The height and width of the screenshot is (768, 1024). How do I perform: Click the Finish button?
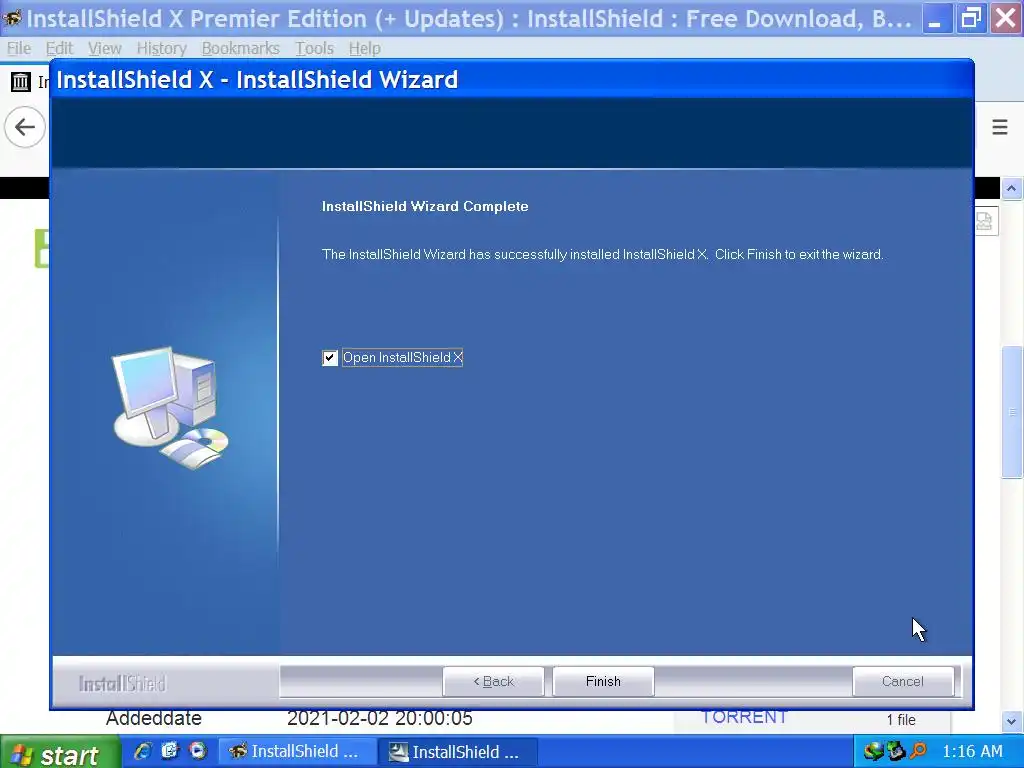[603, 681]
